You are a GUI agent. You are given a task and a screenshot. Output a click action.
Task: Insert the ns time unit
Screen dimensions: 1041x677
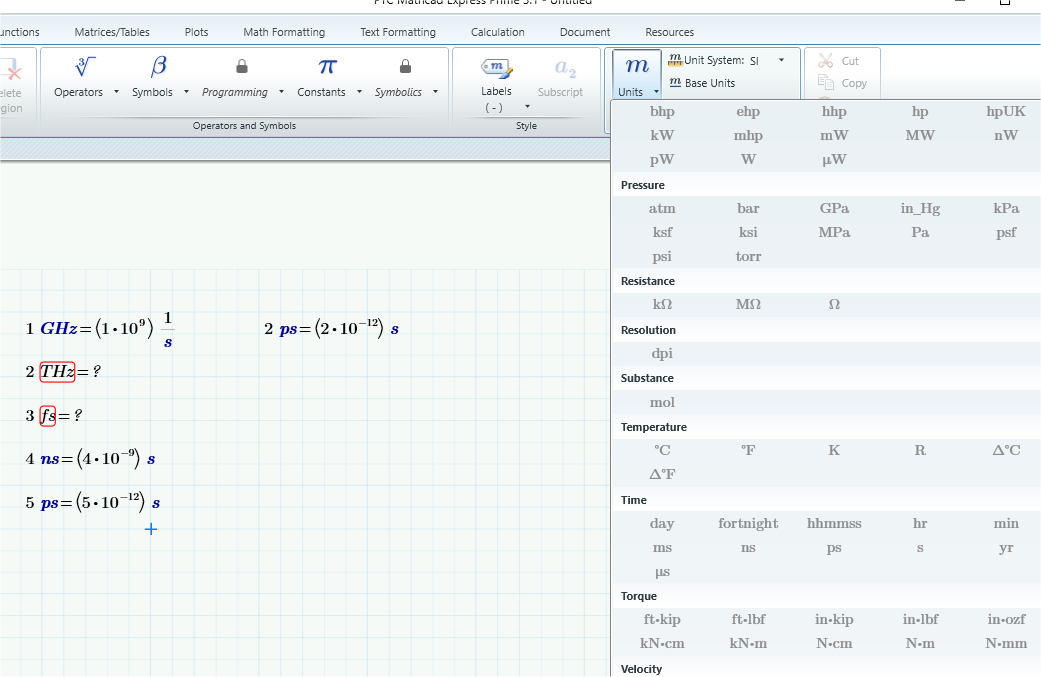point(748,548)
